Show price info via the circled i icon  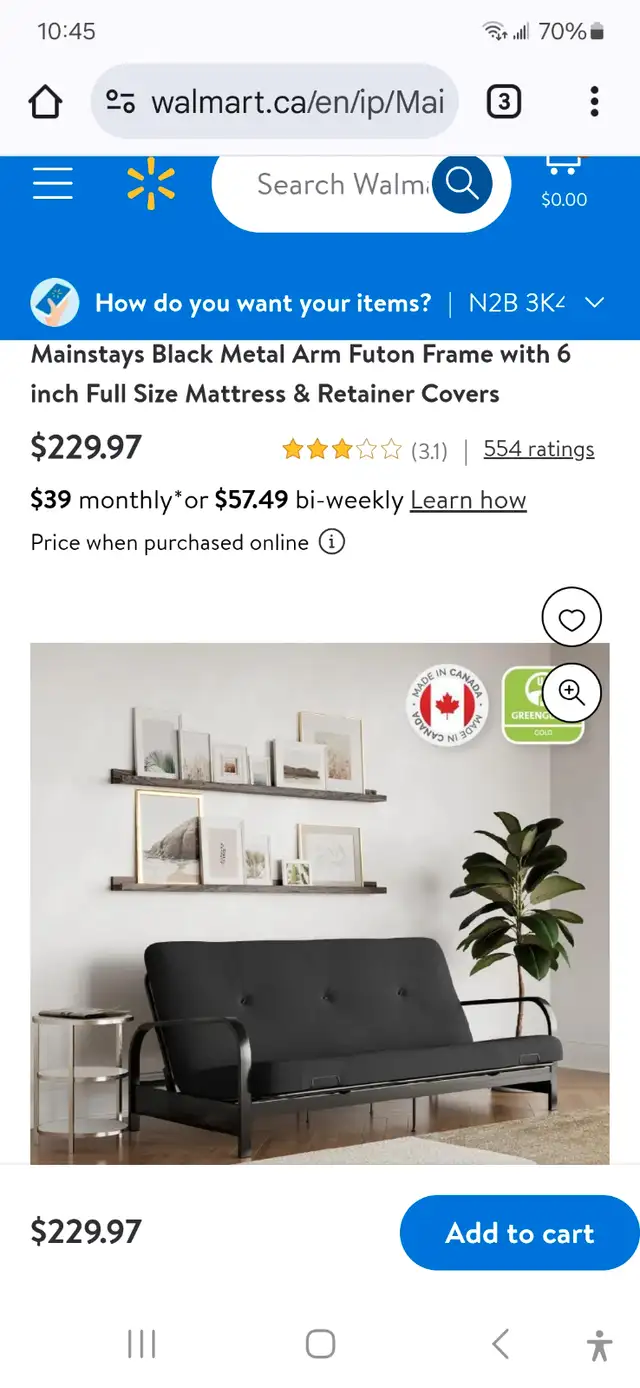(x=332, y=542)
